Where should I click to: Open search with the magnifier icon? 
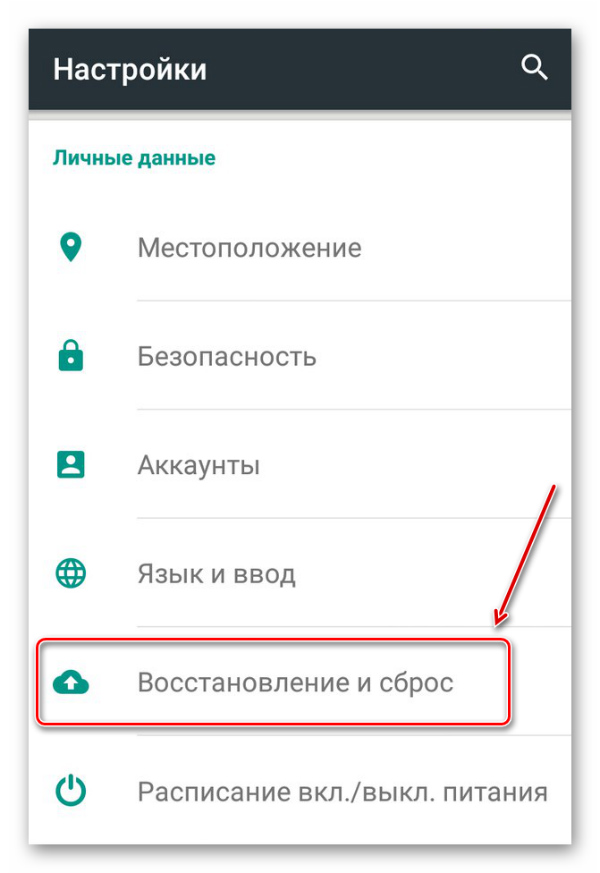[534, 68]
